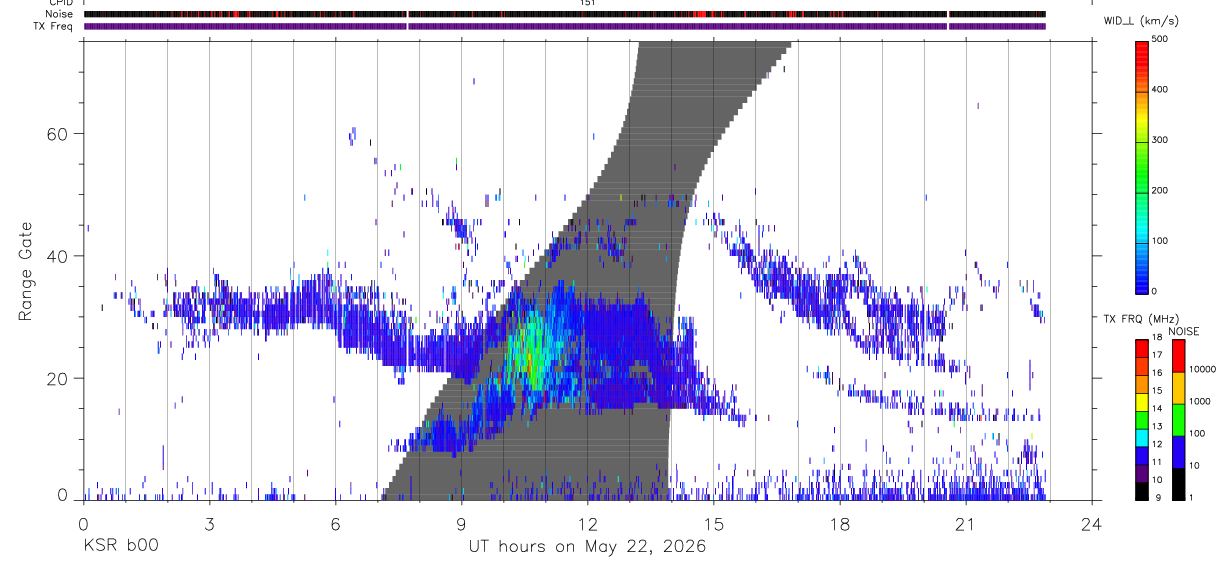Viewport: 1228px width, 567px height.
Task: Click the horizontal Noise strip above the plot
Action: point(565,14)
